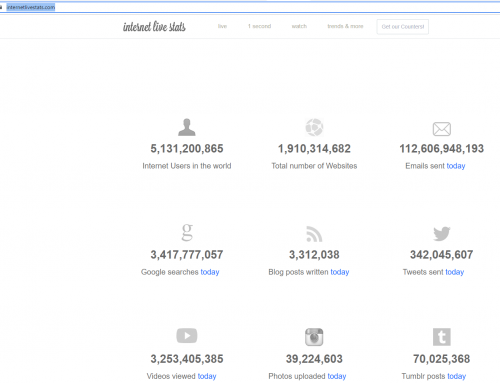Click today link under Tweets sent
The width and height of the screenshot is (500, 383).
[455, 272]
